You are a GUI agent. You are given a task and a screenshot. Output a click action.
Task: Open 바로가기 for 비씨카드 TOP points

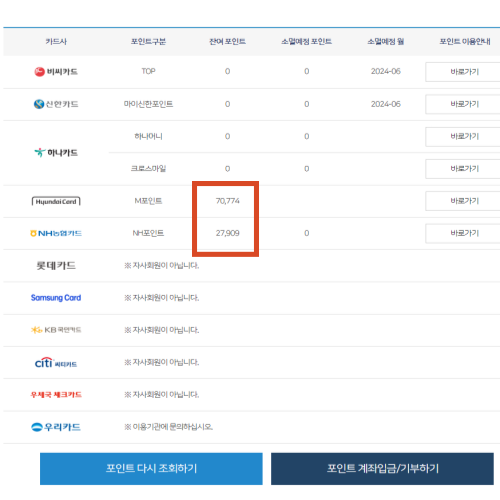tap(463, 72)
